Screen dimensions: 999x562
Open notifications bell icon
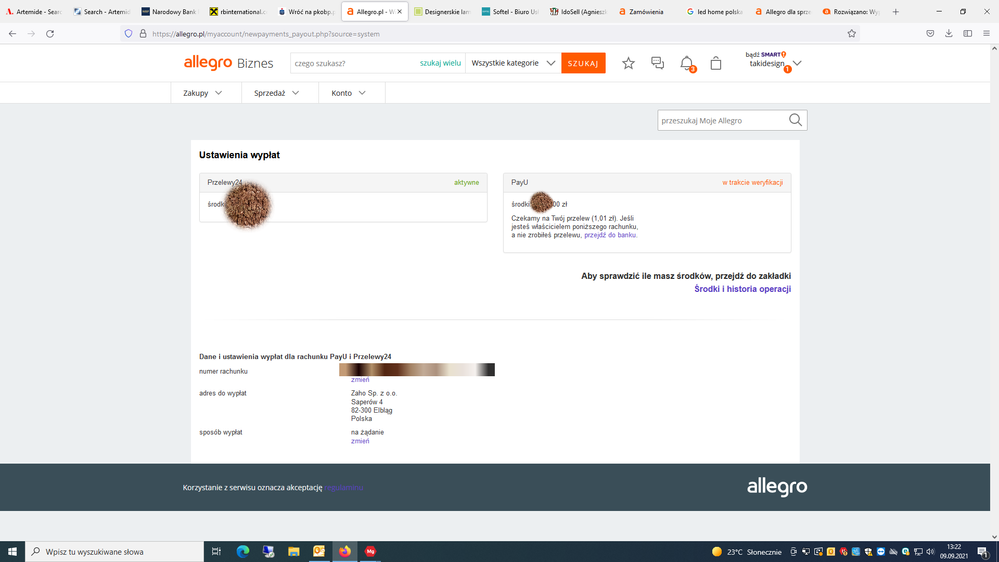(687, 63)
